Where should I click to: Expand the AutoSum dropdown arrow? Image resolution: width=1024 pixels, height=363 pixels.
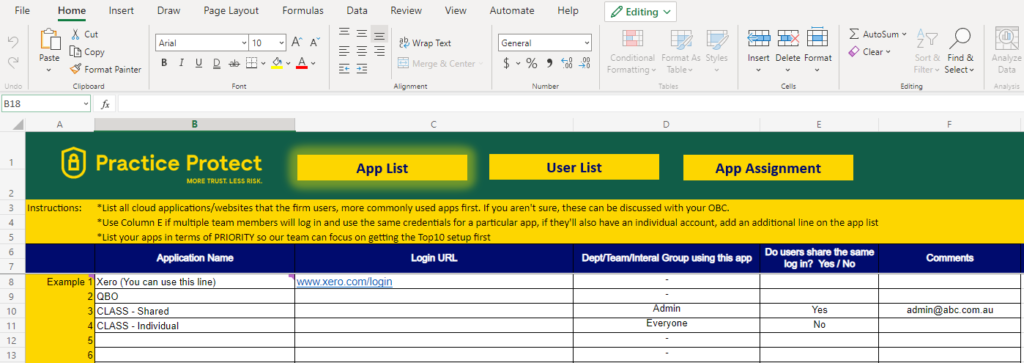point(904,34)
